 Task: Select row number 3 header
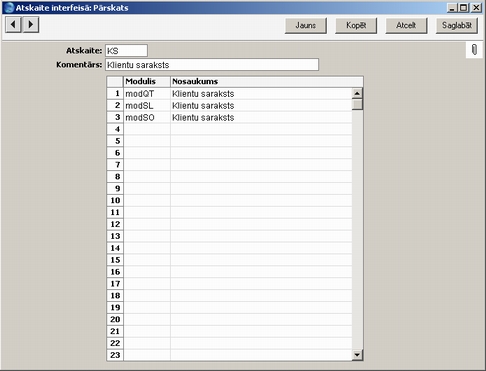(x=115, y=117)
